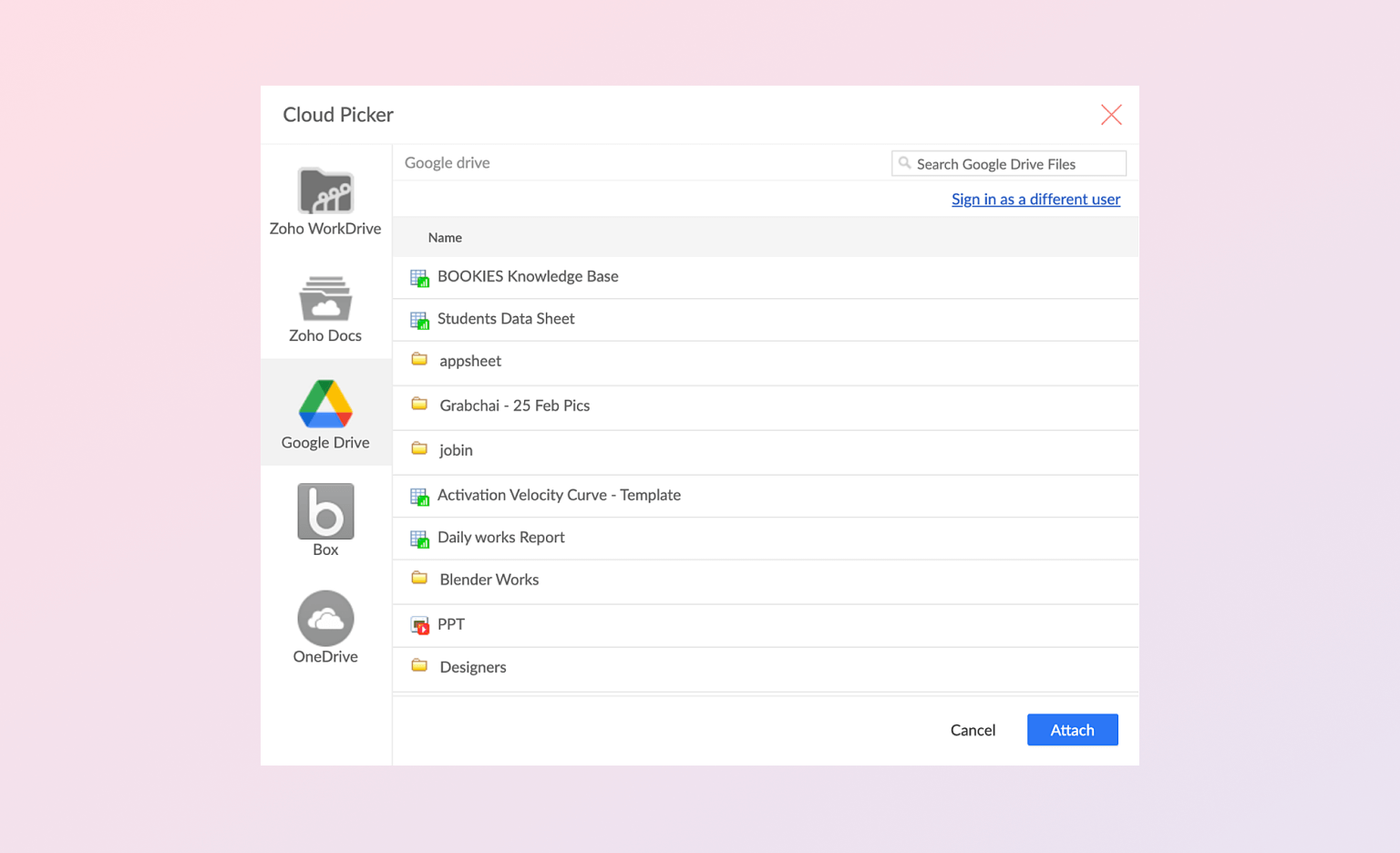
Task: Select the PPT file name
Action: coord(451,624)
